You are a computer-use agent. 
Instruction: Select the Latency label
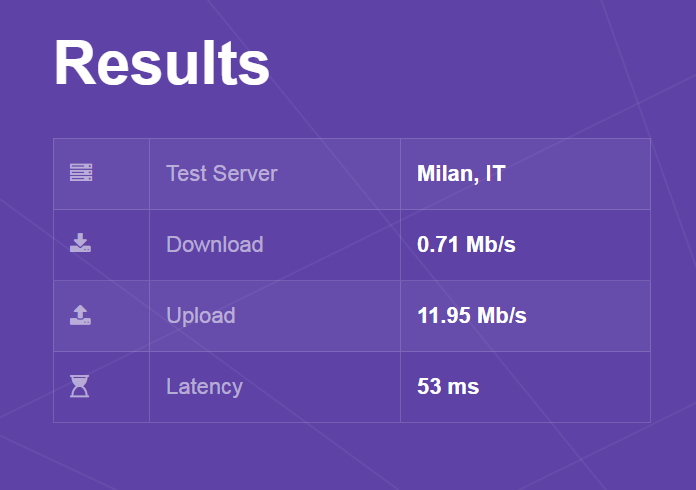(204, 386)
